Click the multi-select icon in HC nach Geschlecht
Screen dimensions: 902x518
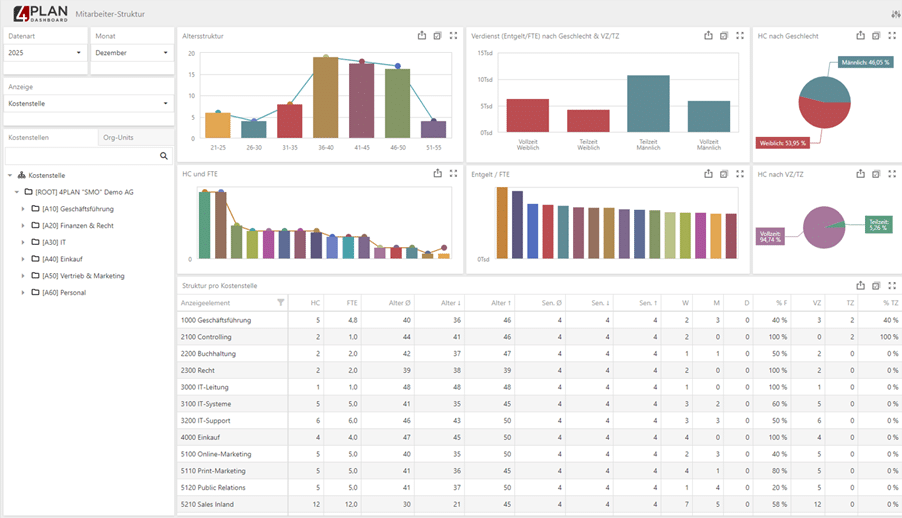coord(876,36)
